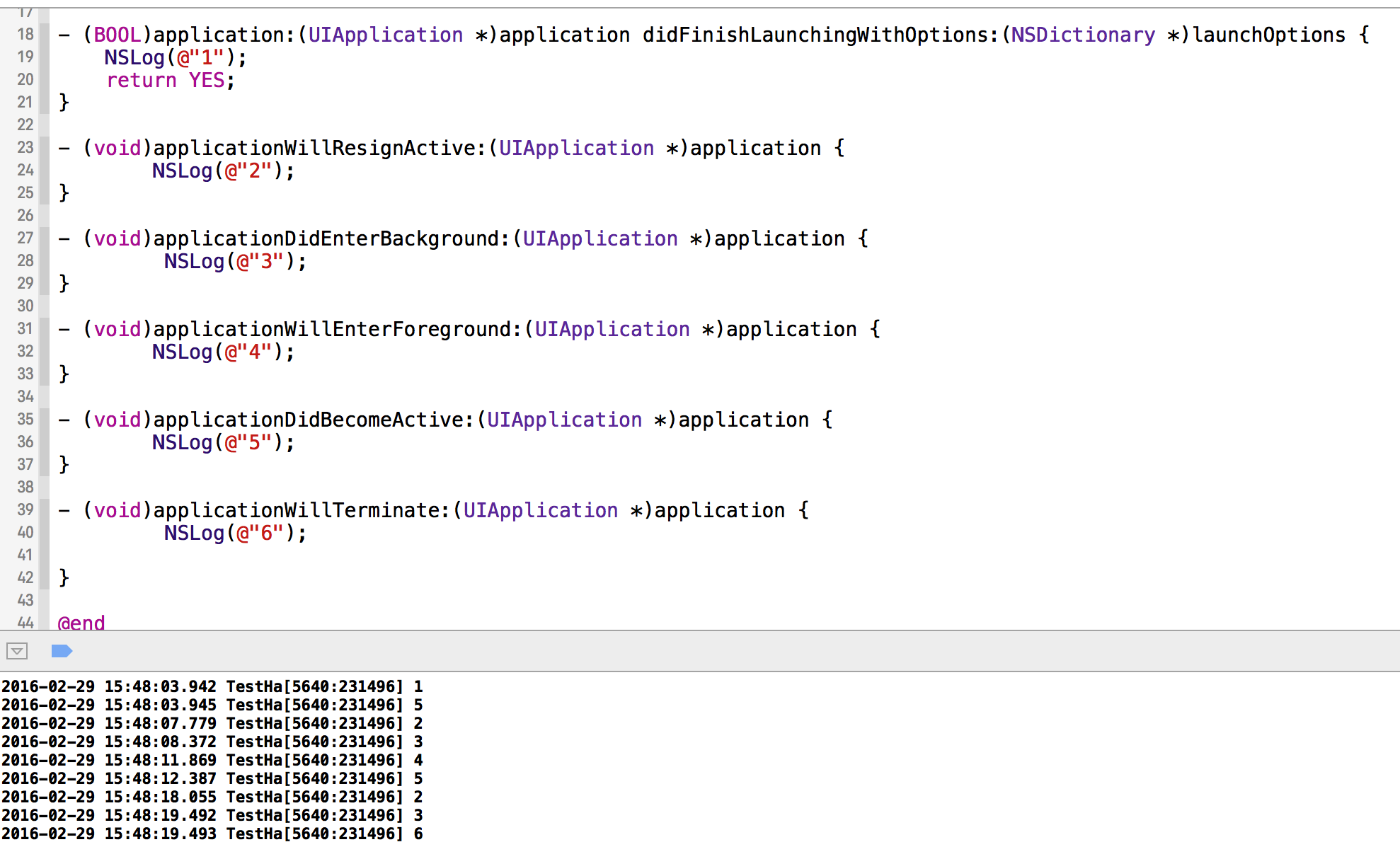
Task: Click closing brace on line 42
Action: 64,577
